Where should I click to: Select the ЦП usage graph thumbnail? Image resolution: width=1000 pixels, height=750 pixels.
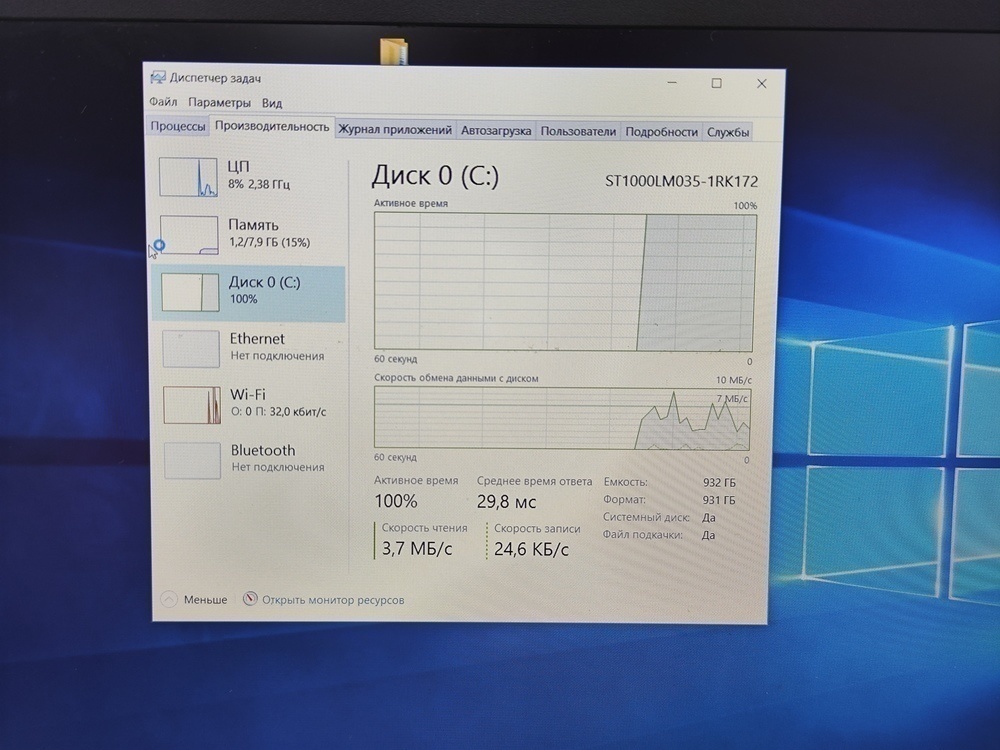pos(188,177)
